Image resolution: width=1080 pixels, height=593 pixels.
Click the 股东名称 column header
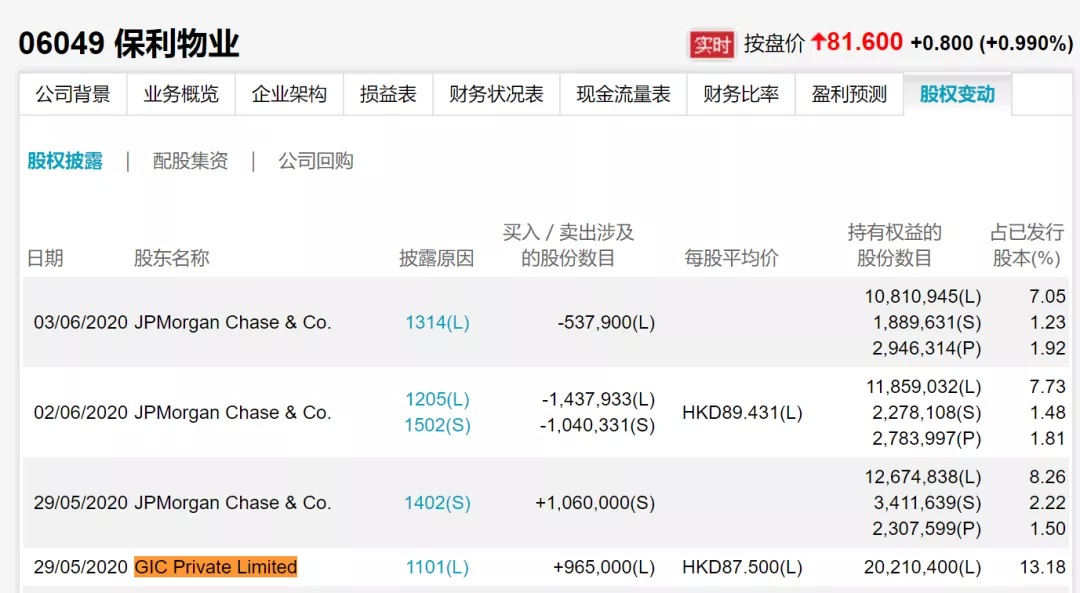(172, 258)
